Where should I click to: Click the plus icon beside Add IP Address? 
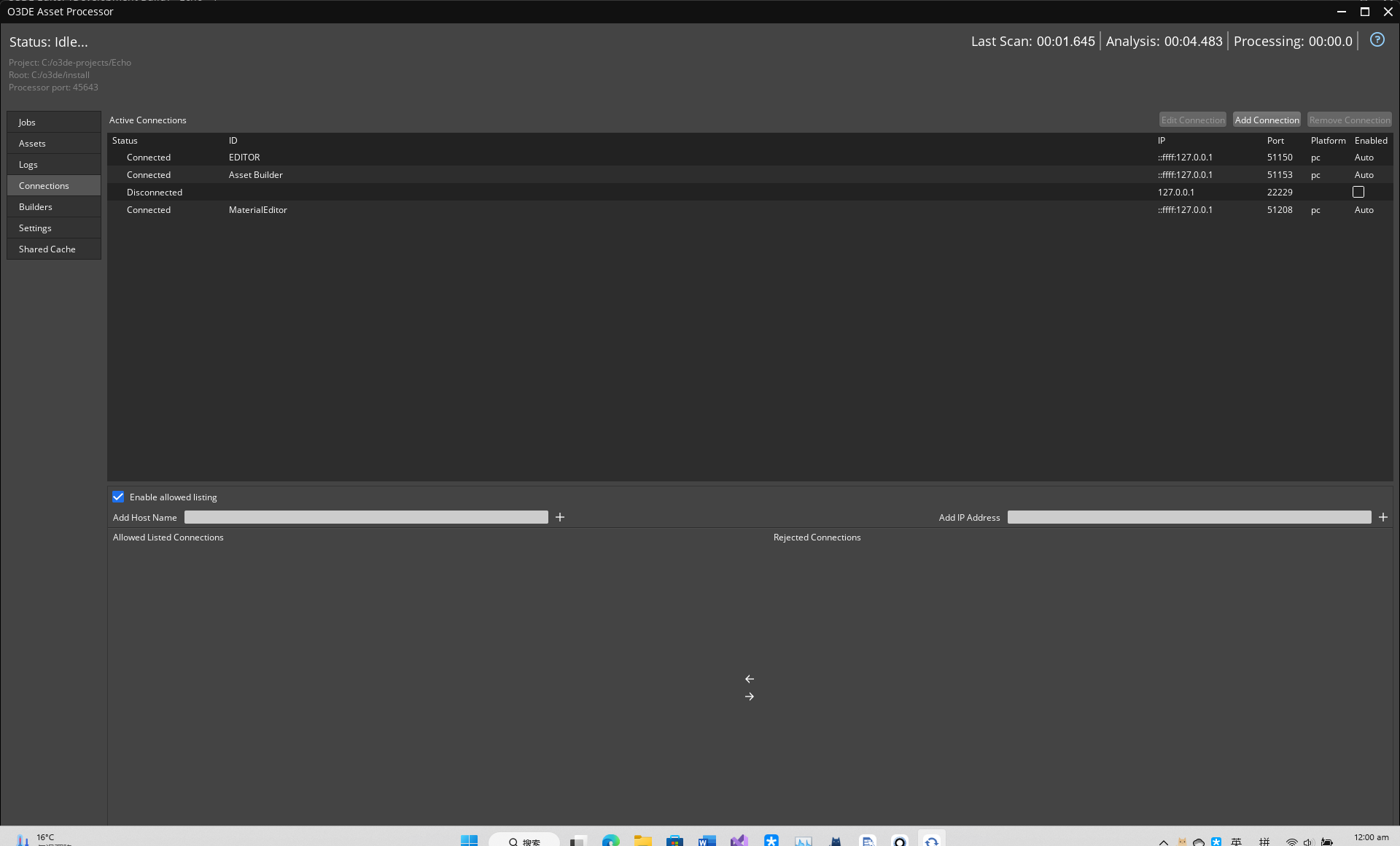point(1382,516)
